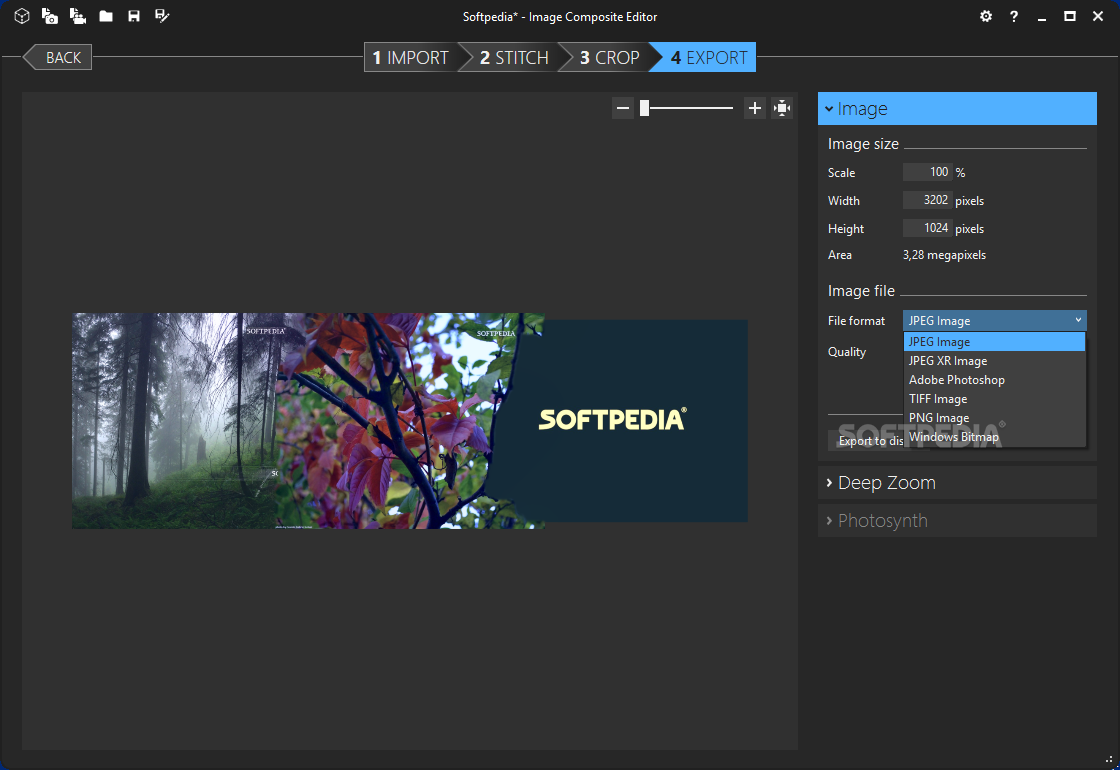Click the new panorama cube icon
The height and width of the screenshot is (770, 1120).
coord(21,16)
